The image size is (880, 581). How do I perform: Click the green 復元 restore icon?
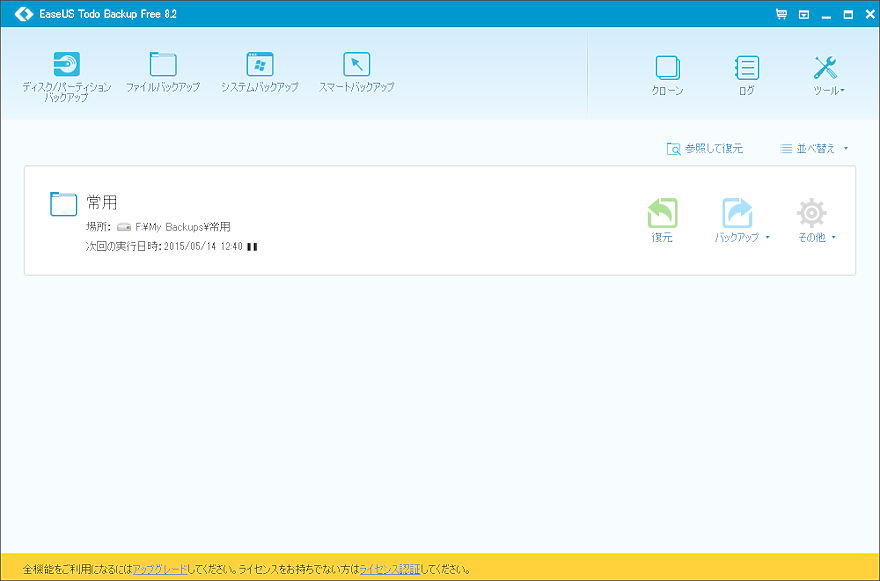[662, 213]
